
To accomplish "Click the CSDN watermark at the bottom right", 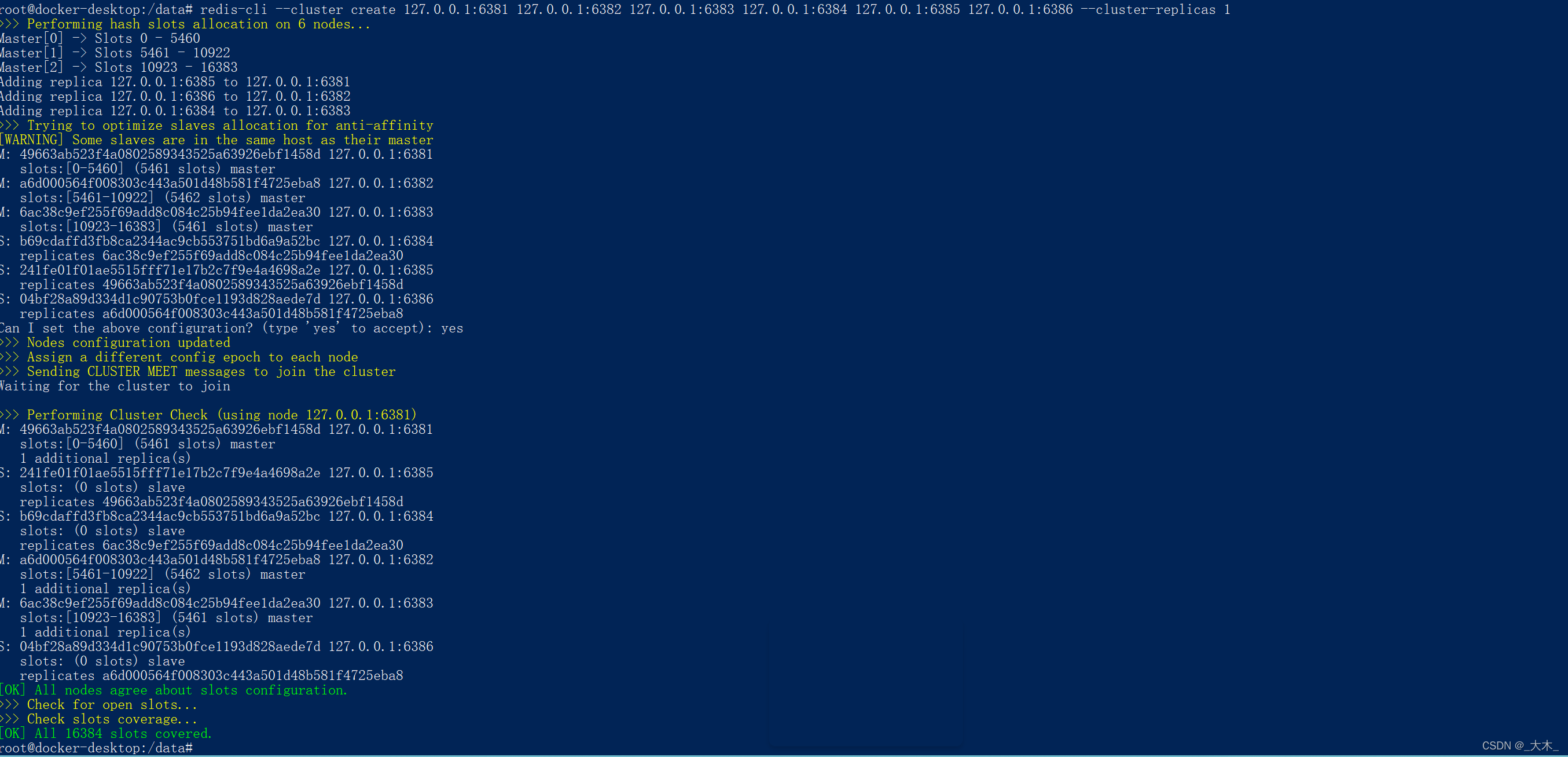I will 1519,746.
